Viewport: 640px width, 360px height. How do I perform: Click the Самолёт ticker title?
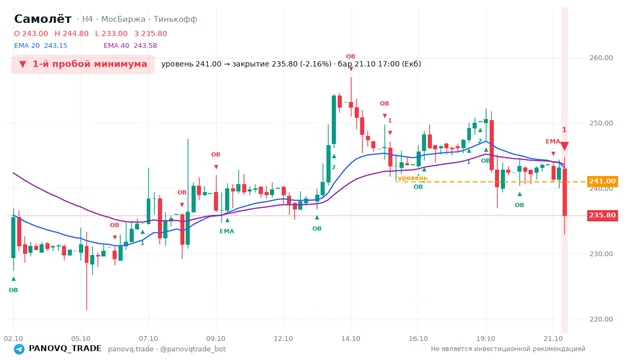(43, 19)
